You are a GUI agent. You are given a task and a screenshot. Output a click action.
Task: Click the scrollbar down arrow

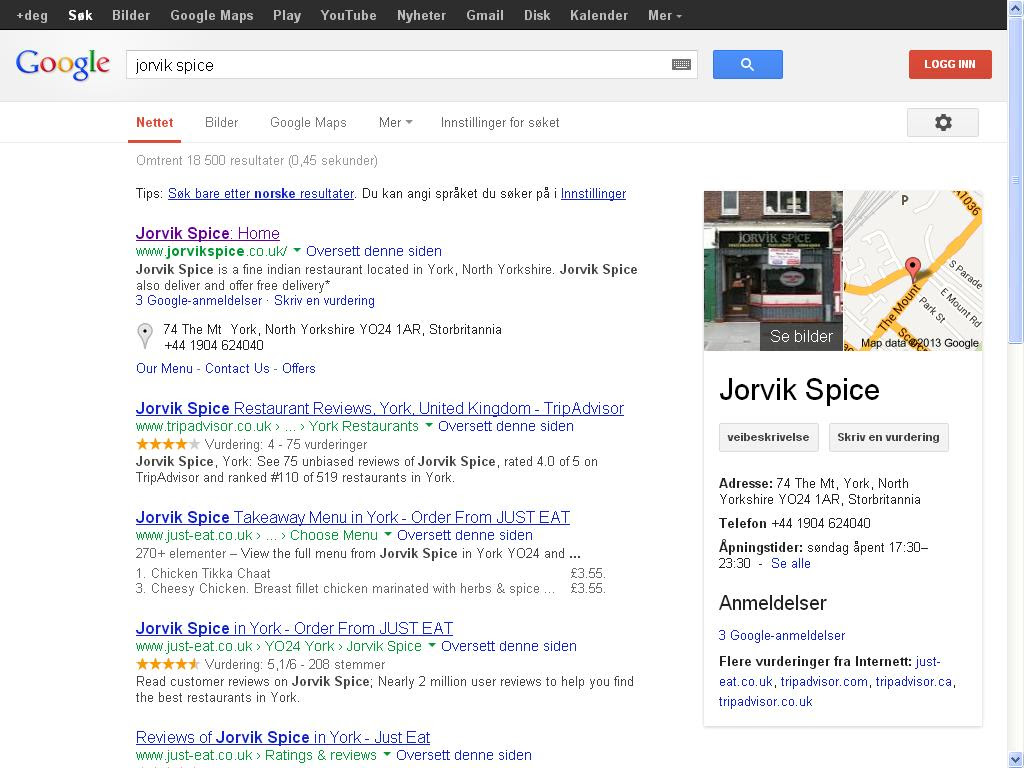tap(1016, 760)
